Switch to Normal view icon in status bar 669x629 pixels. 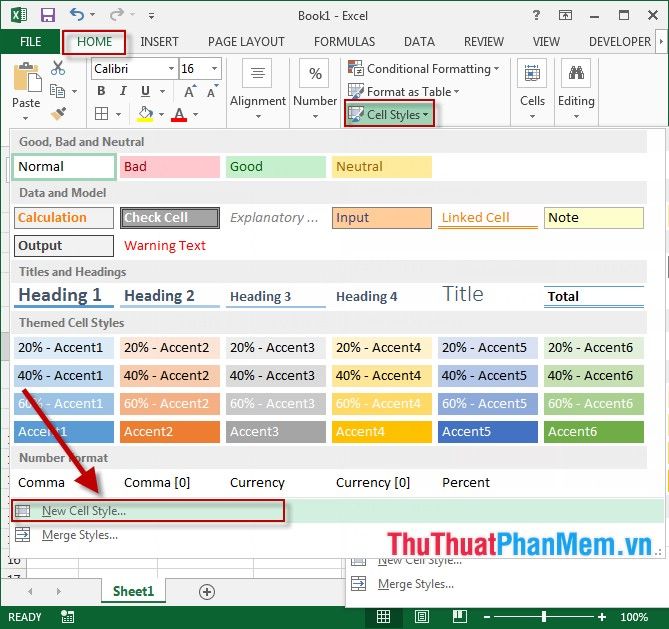[x=383, y=617]
